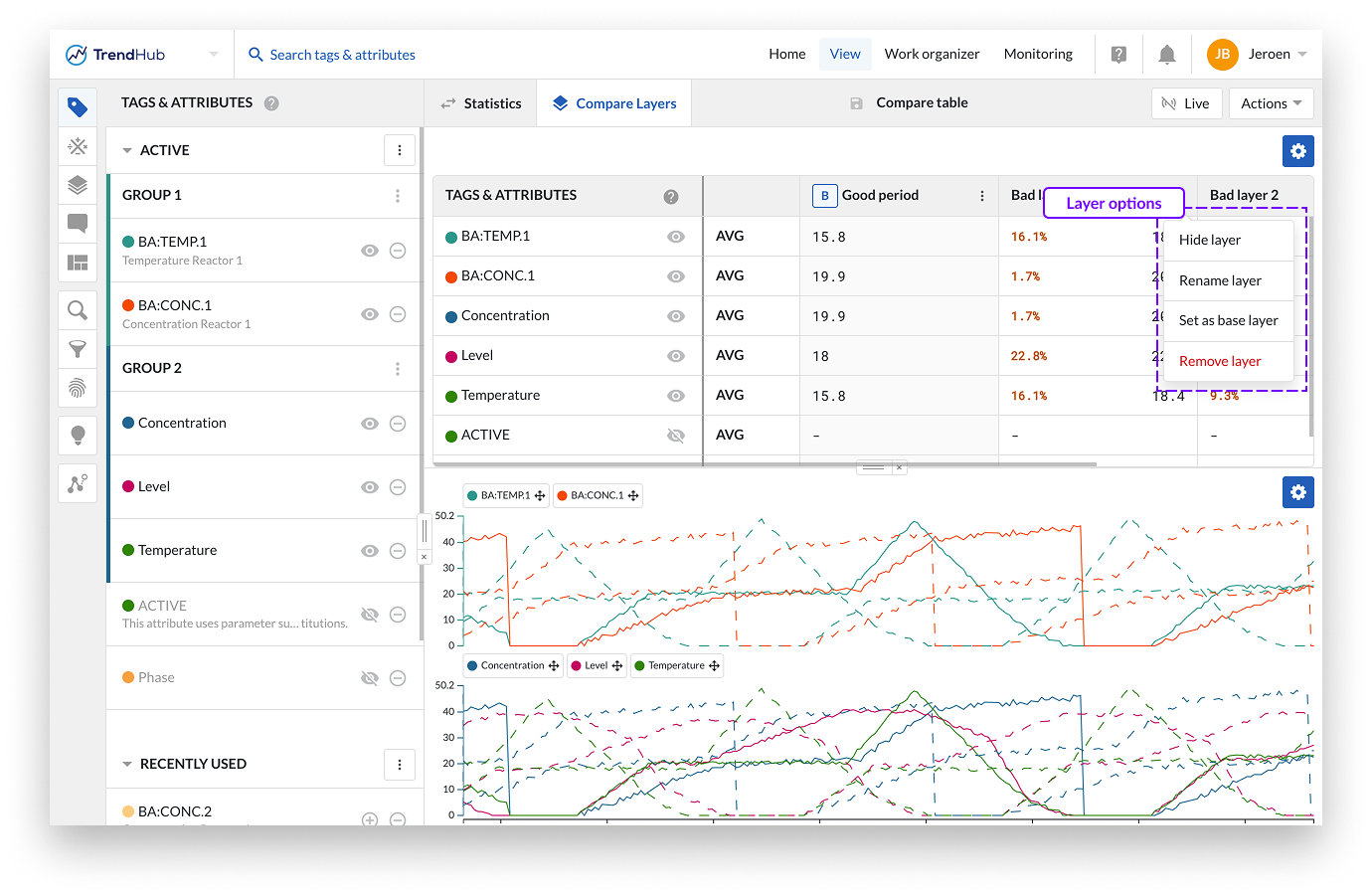Show the hidden Phase tag
1372x895 pixels.
(370, 678)
